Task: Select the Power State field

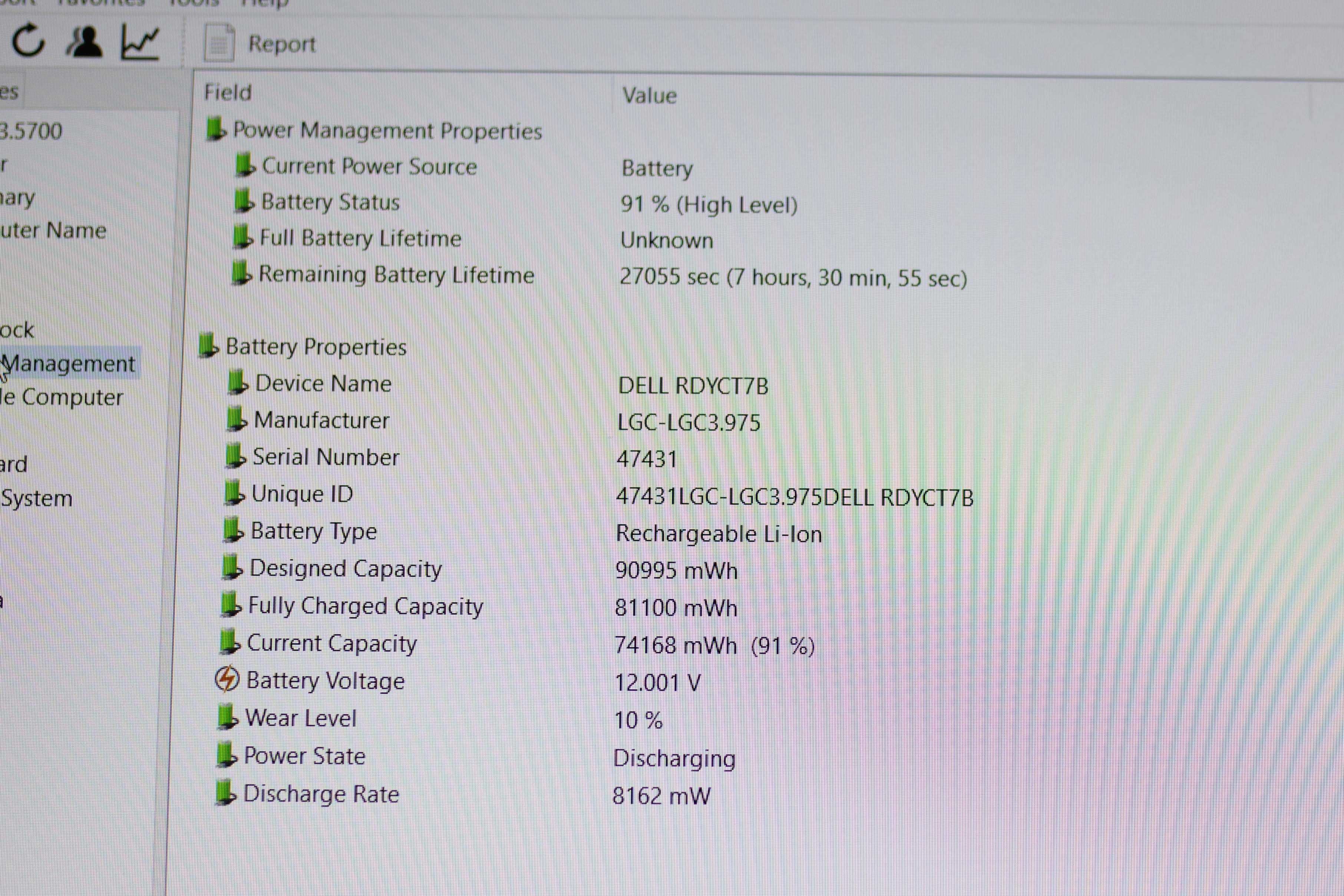Action: pos(304,757)
